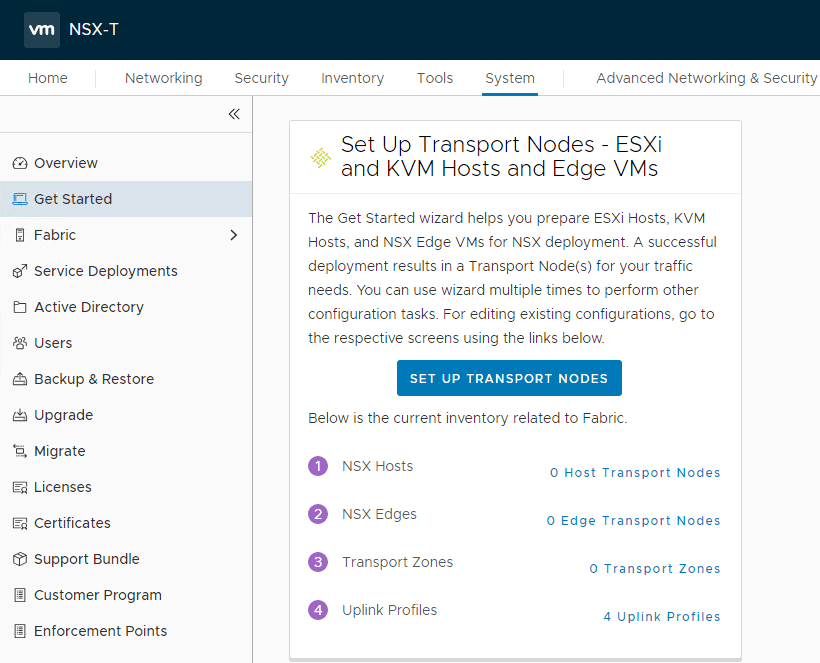This screenshot has height=663, width=820.
Task: Switch to the Networking tab
Action: tap(163, 77)
